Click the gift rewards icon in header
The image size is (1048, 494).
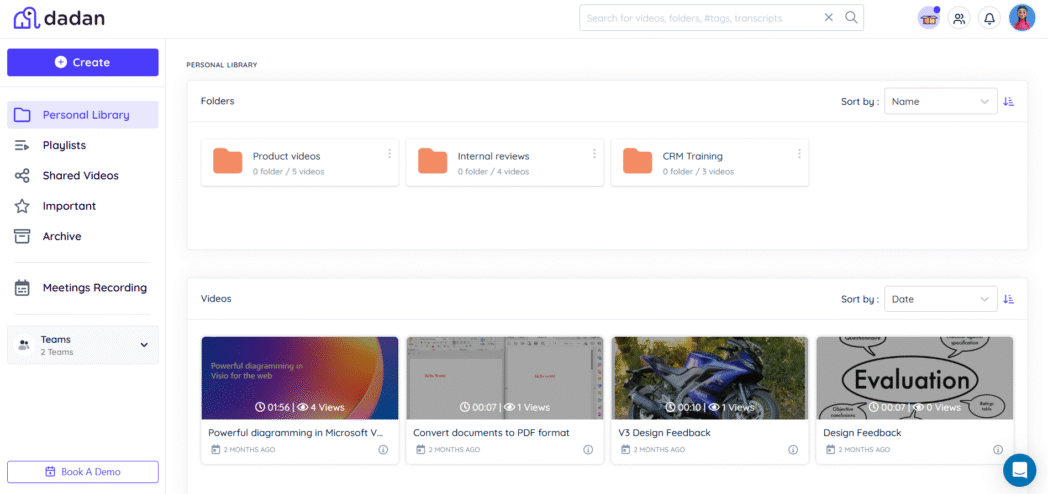929,18
